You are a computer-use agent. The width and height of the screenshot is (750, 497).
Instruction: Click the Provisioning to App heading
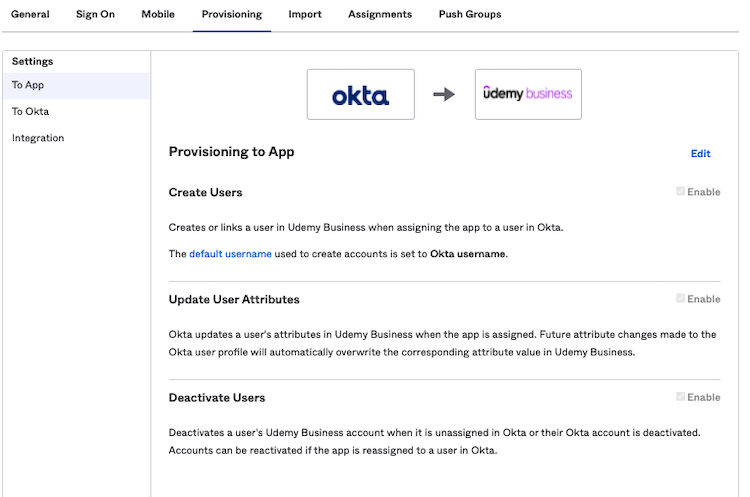[231, 152]
